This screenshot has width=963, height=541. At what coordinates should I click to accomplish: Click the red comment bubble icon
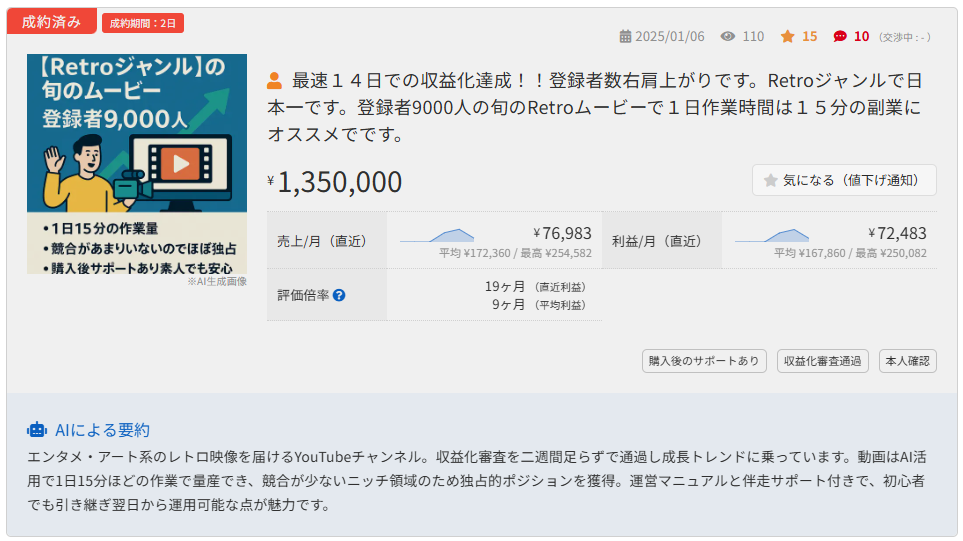(x=840, y=37)
